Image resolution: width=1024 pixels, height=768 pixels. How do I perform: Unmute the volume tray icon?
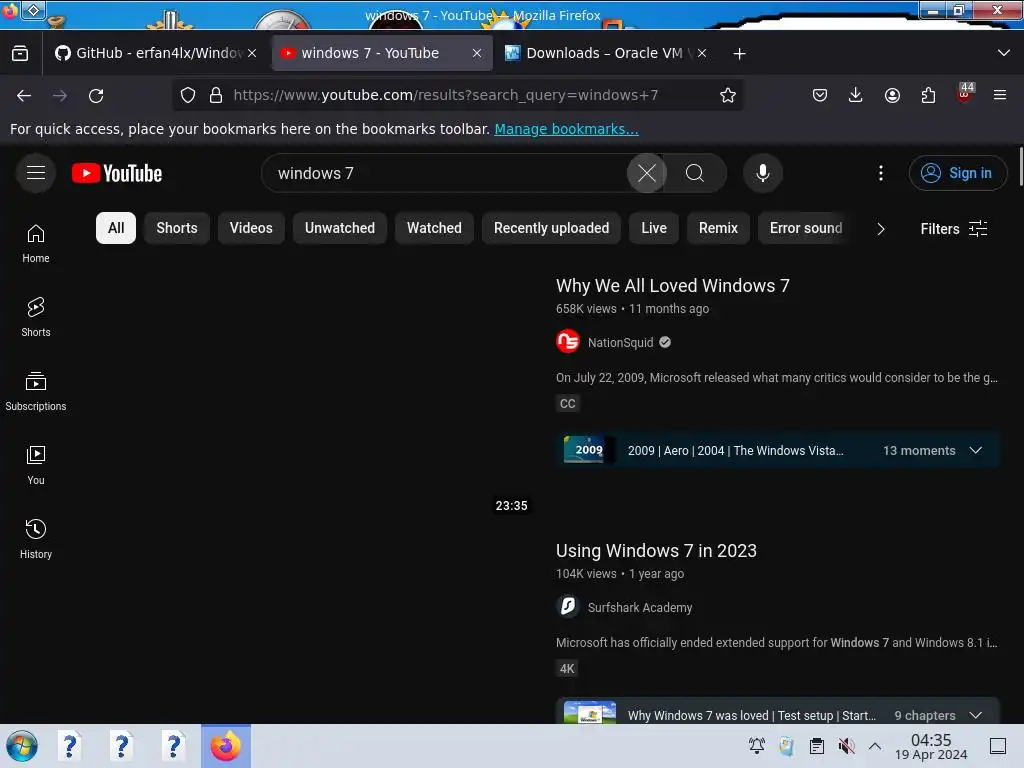pos(846,746)
